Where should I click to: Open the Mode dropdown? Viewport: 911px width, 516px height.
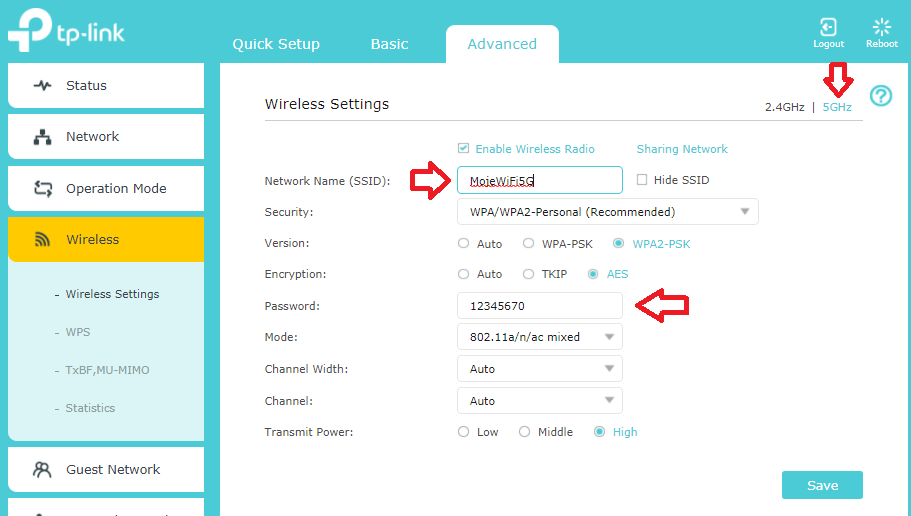539,337
